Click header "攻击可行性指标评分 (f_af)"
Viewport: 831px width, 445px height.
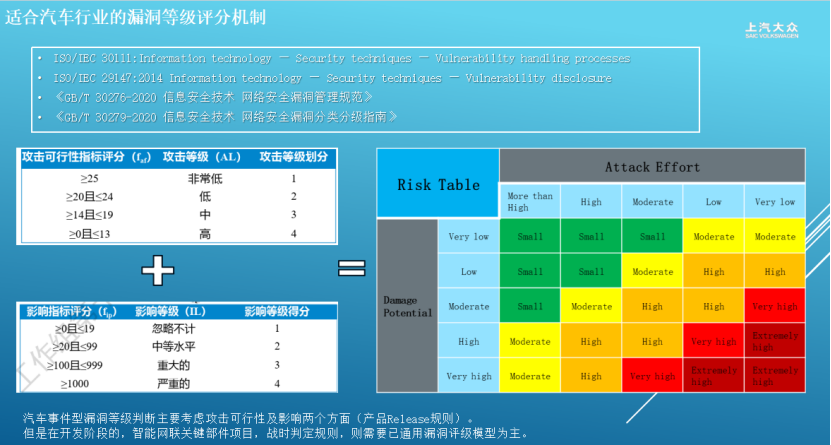86,157
